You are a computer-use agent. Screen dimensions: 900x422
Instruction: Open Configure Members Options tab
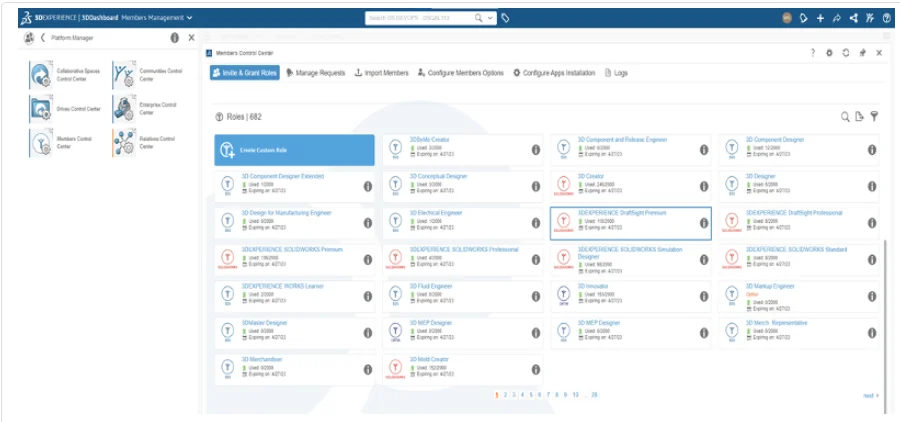click(x=460, y=73)
